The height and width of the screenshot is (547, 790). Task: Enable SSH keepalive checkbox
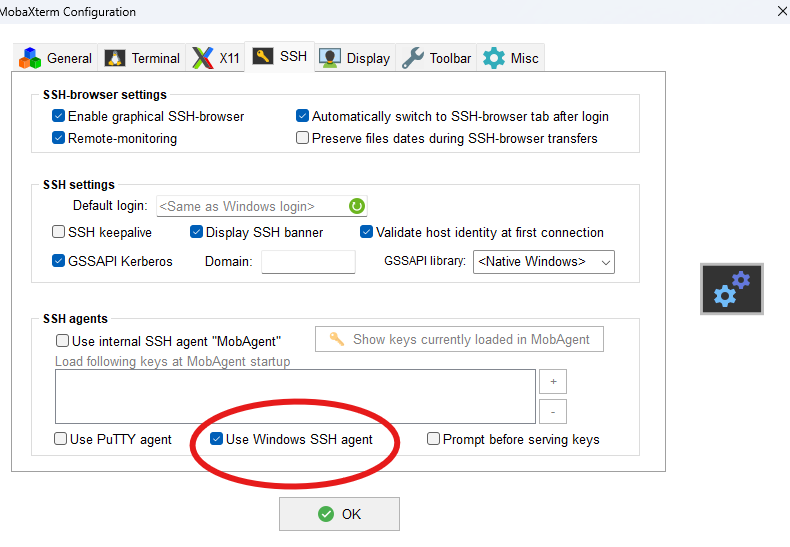click(58, 232)
